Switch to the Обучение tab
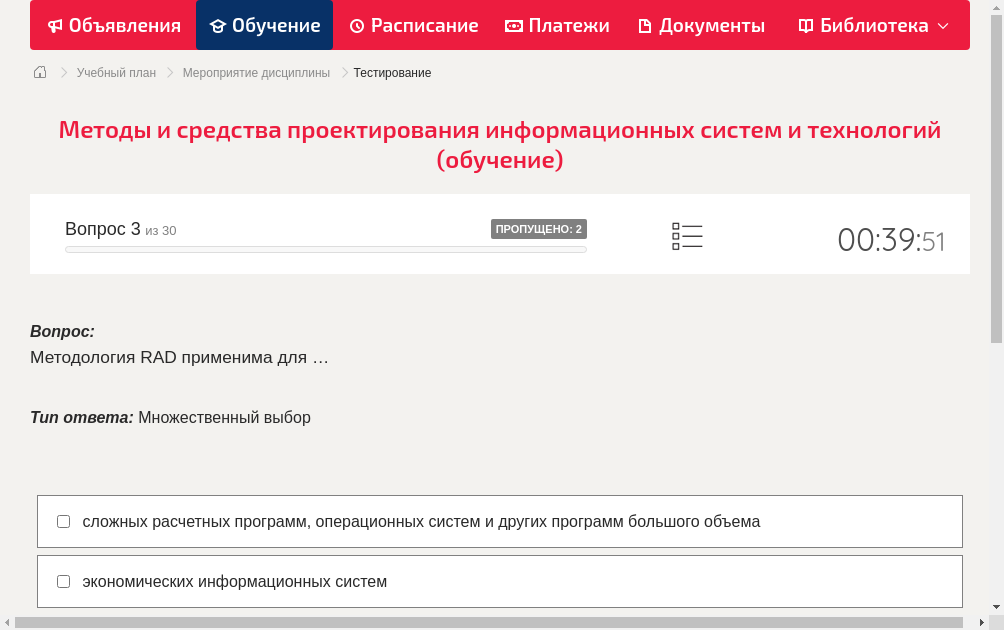1004x630 pixels. coord(264,25)
